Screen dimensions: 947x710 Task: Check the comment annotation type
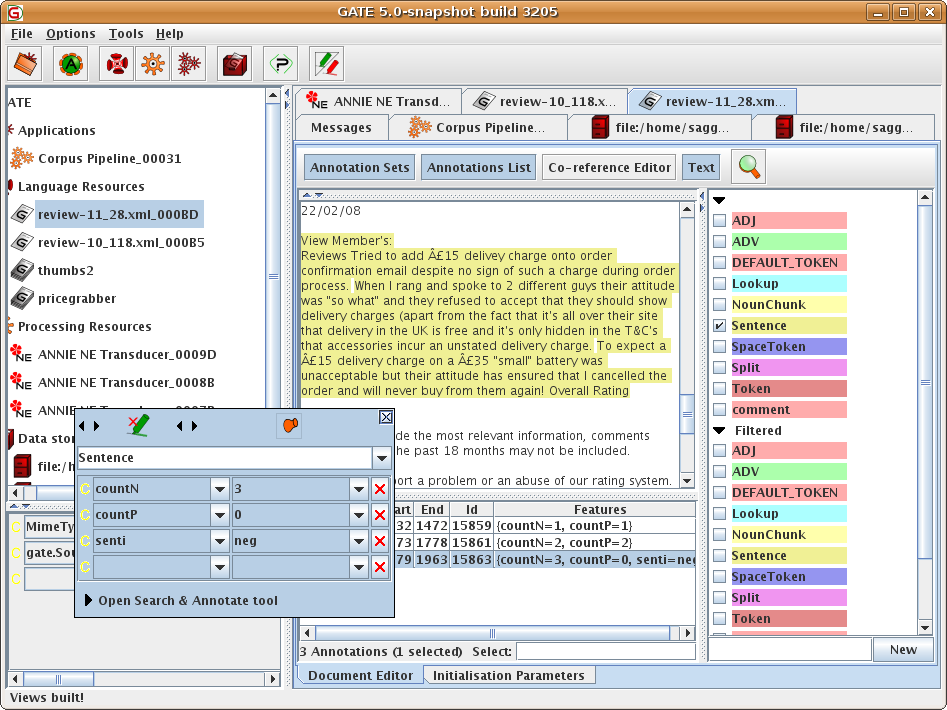coord(719,409)
